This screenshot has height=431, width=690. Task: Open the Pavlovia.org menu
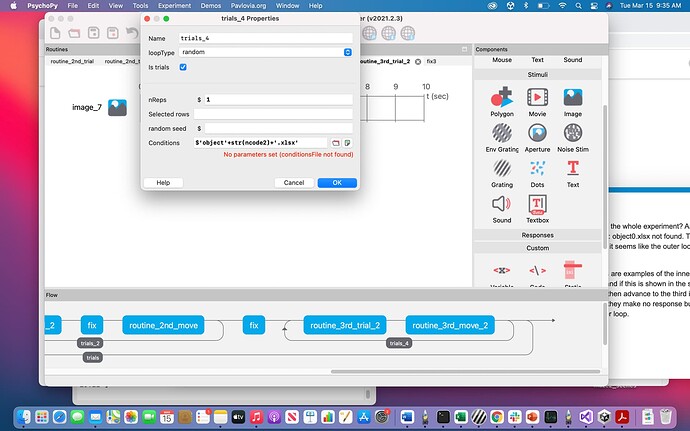(x=249, y=6)
